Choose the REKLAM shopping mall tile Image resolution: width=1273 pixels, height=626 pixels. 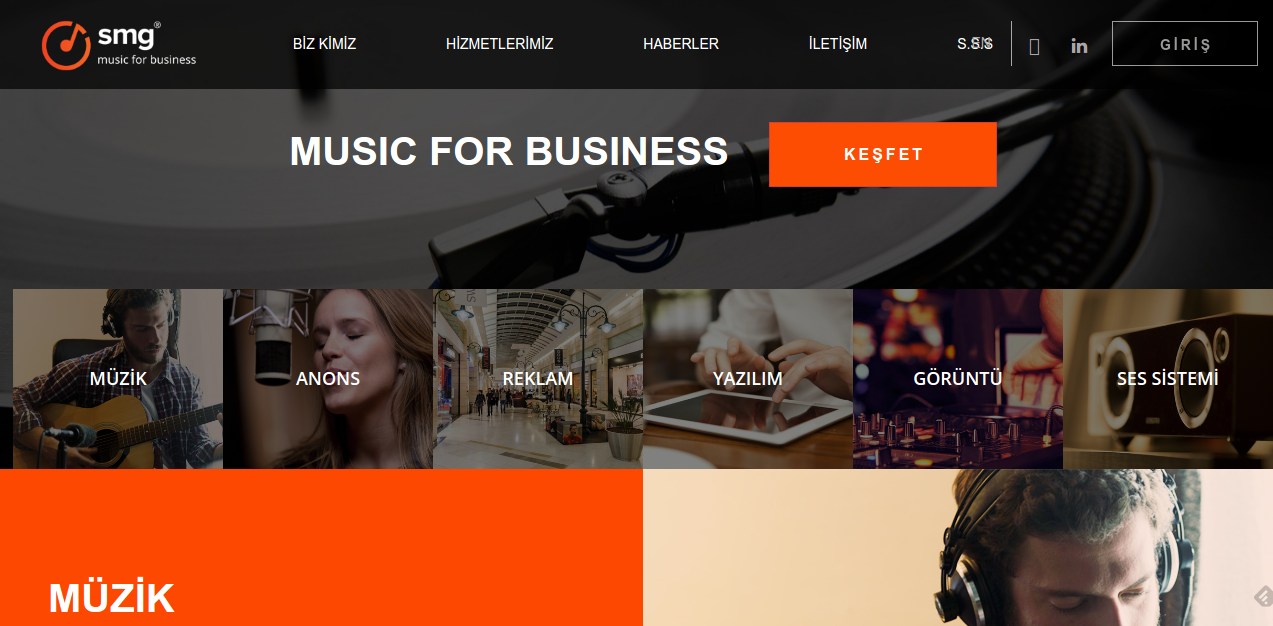(538, 379)
